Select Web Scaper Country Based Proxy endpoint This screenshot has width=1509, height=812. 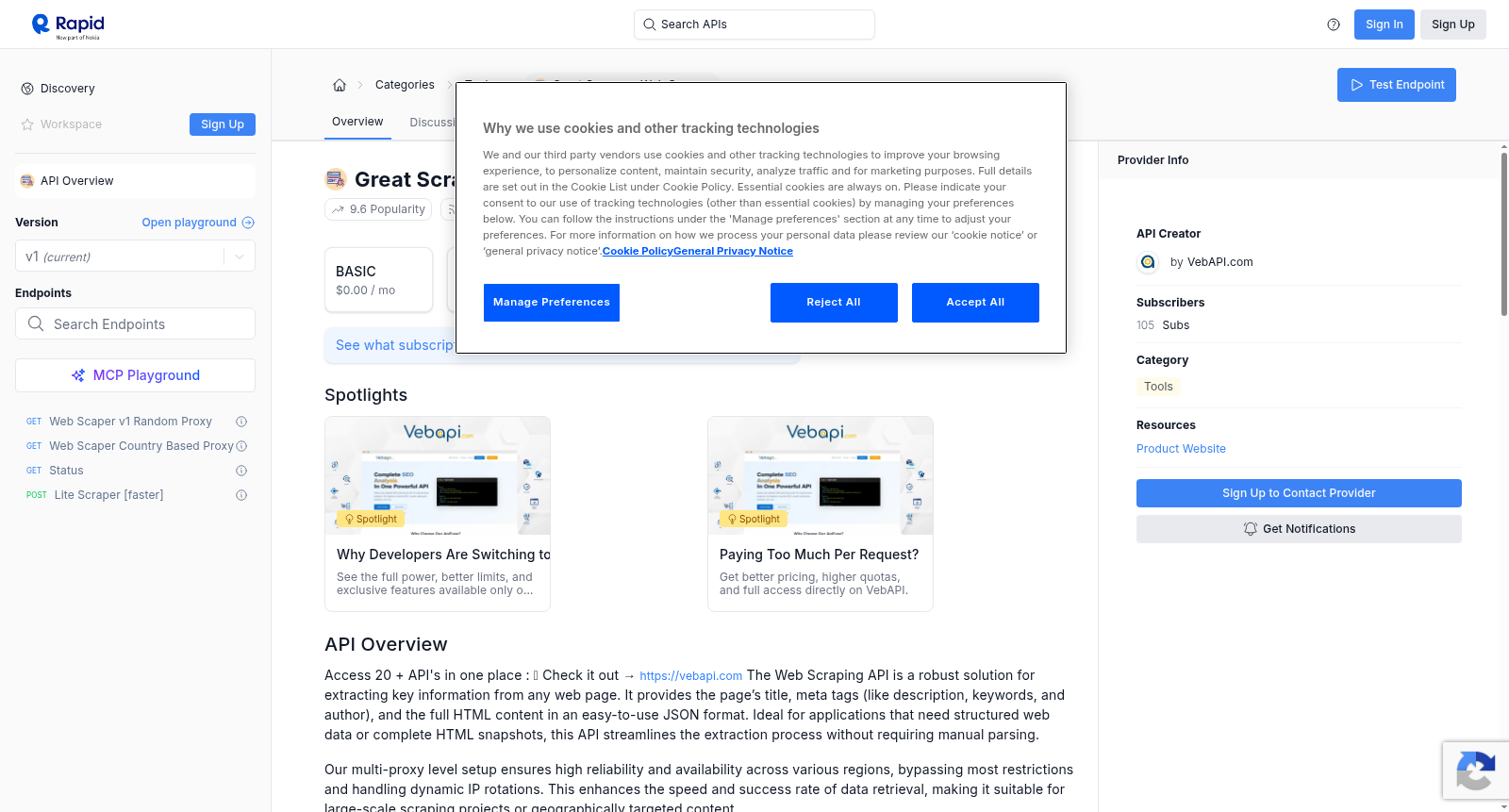(141, 446)
